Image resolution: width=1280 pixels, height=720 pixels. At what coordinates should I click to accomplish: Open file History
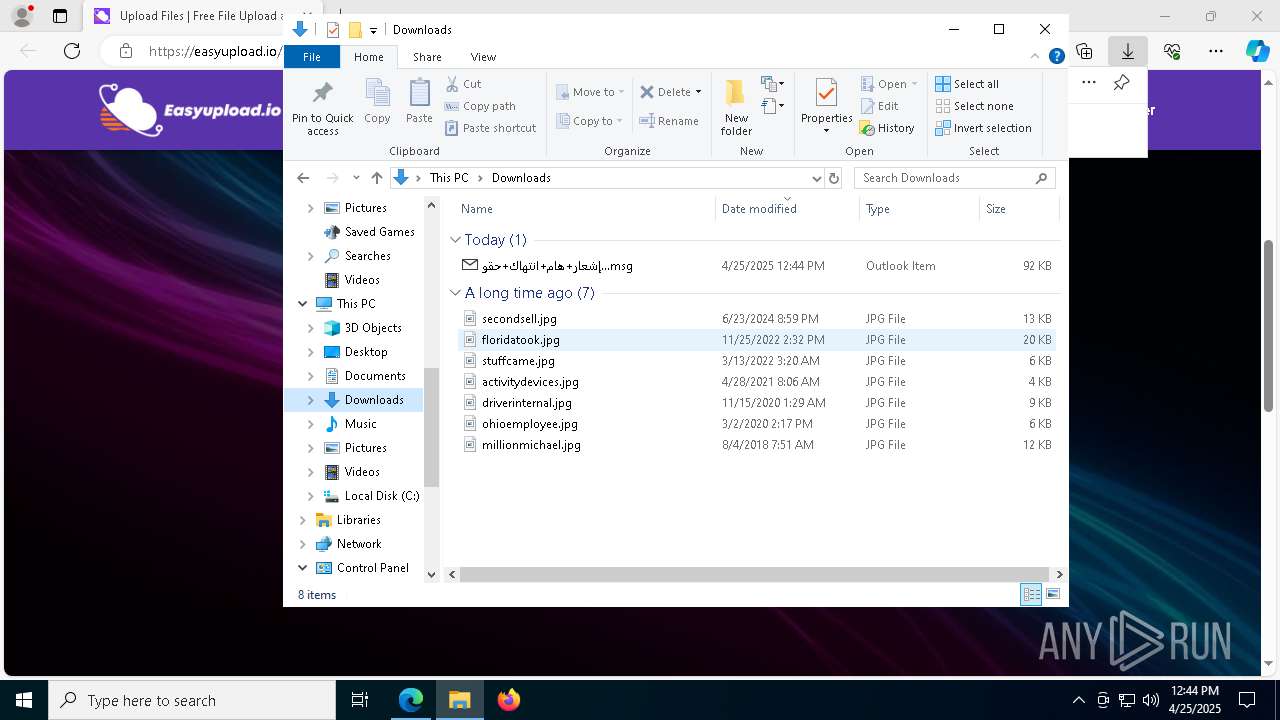point(887,128)
